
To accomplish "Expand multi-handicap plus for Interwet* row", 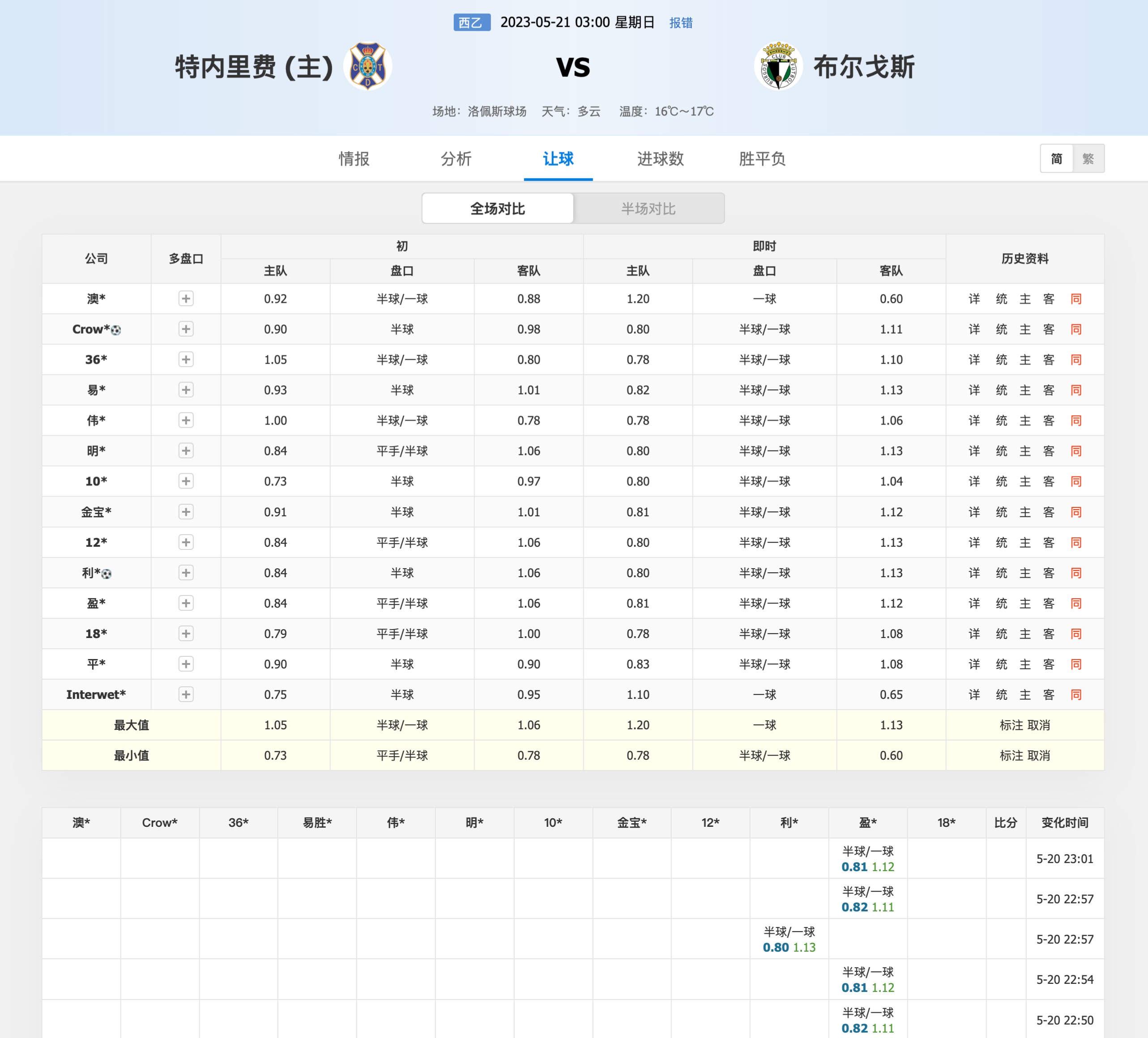I will tap(186, 694).
